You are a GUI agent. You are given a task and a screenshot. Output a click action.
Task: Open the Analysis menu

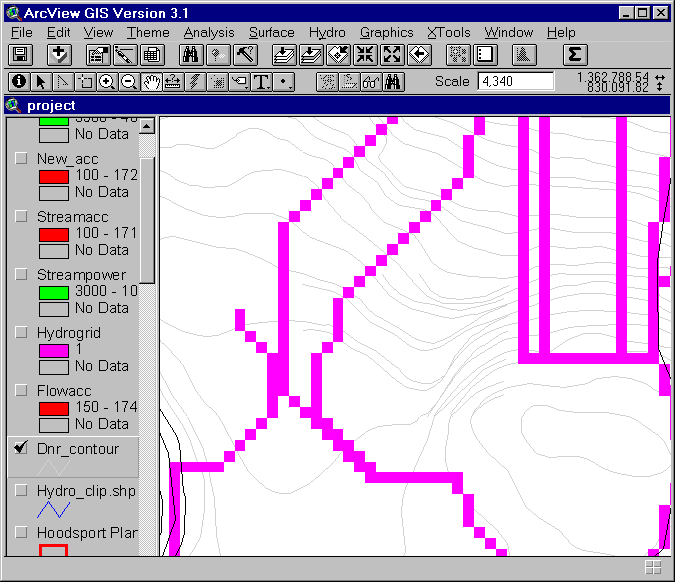coord(209,33)
